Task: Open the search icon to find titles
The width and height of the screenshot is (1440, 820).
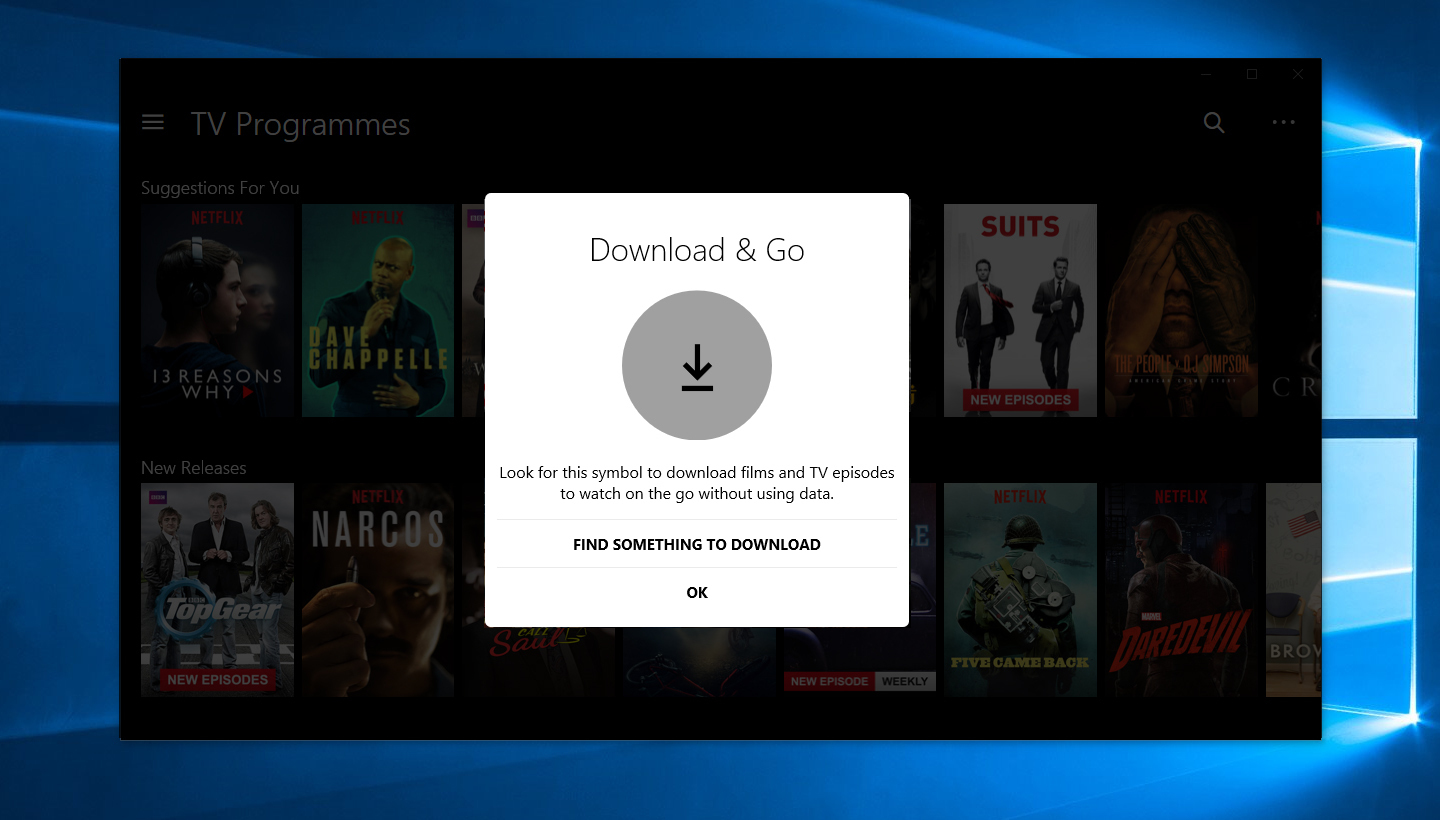Action: (x=1213, y=122)
